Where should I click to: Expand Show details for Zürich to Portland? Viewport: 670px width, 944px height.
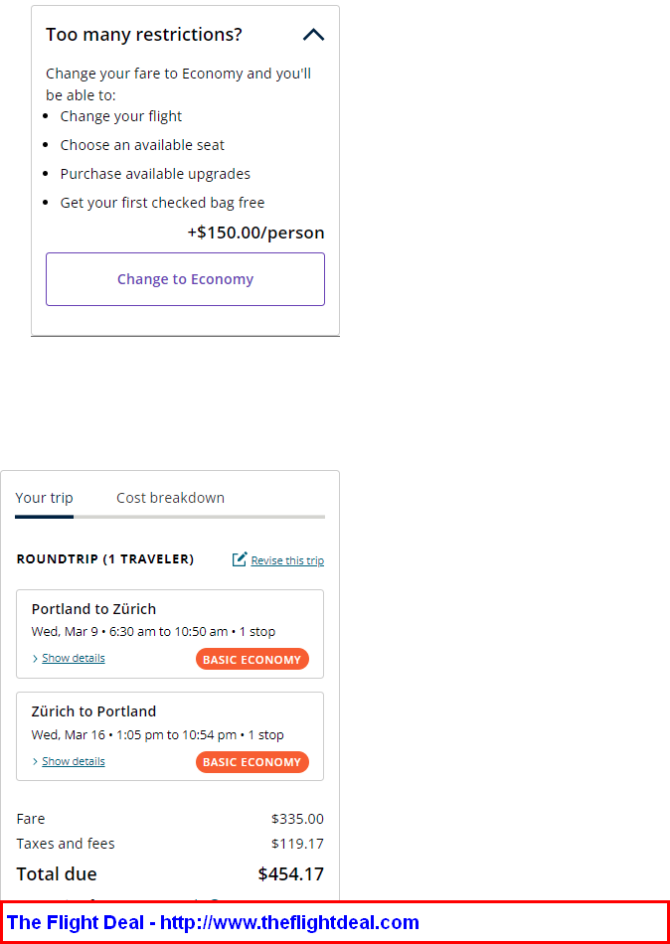(73, 761)
